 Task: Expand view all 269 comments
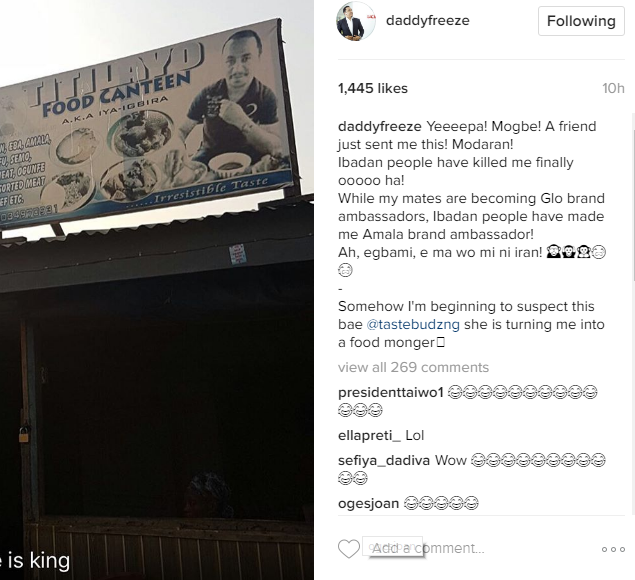tap(413, 367)
